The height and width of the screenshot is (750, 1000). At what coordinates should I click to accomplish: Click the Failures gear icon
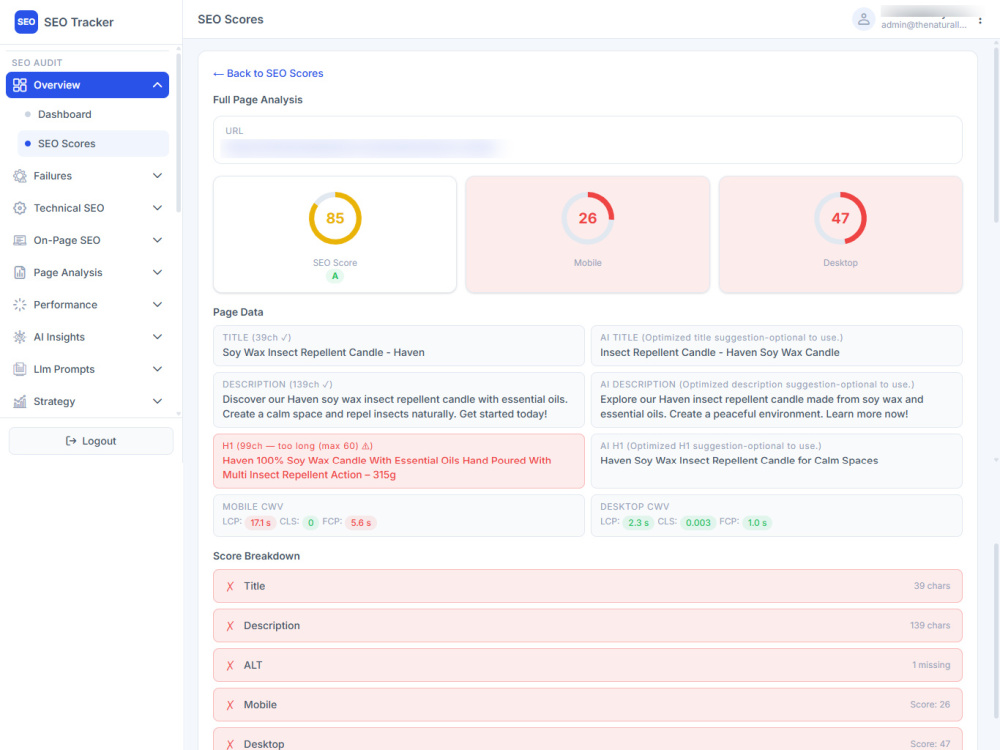point(20,176)
